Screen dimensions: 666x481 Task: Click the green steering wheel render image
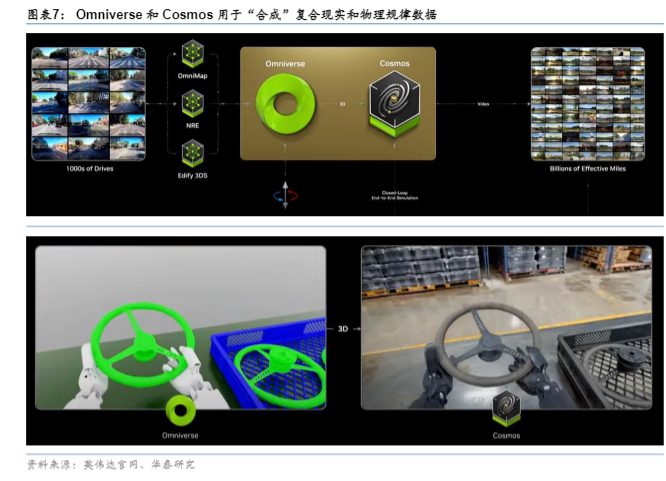pyautogui.click(x=181, y=326)
